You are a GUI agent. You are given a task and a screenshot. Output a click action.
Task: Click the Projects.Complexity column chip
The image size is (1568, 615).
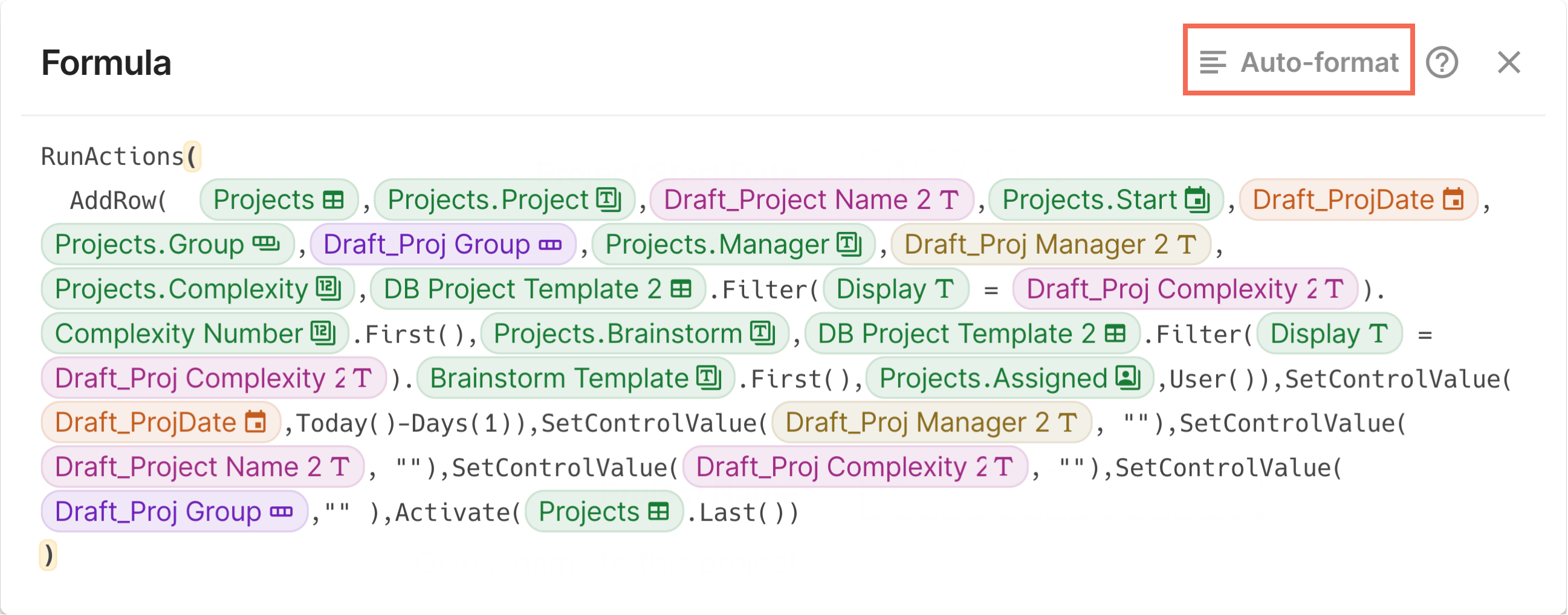tap(196, 289)
